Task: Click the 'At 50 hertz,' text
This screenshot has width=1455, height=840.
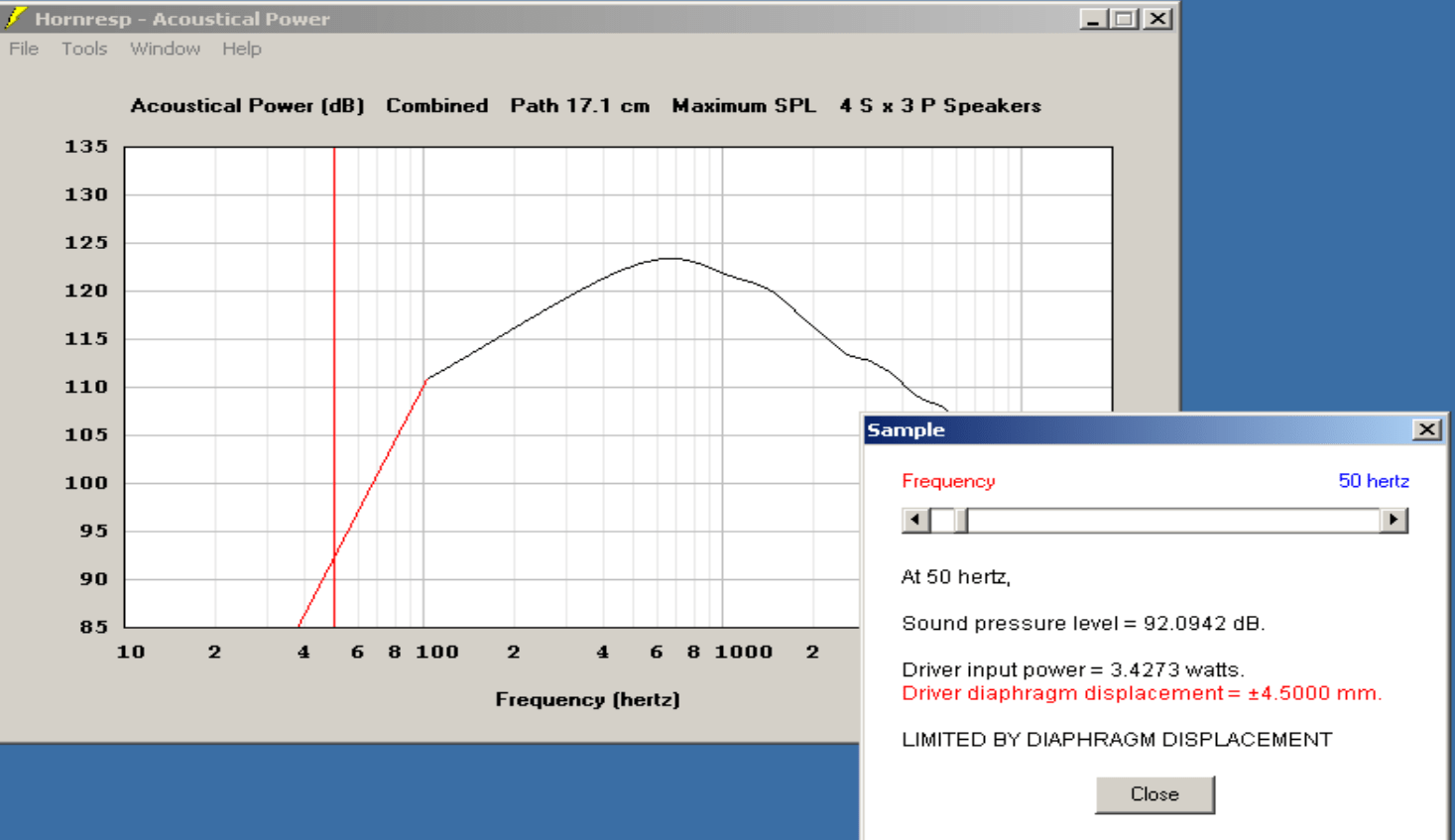Action: tap(956, 577)
